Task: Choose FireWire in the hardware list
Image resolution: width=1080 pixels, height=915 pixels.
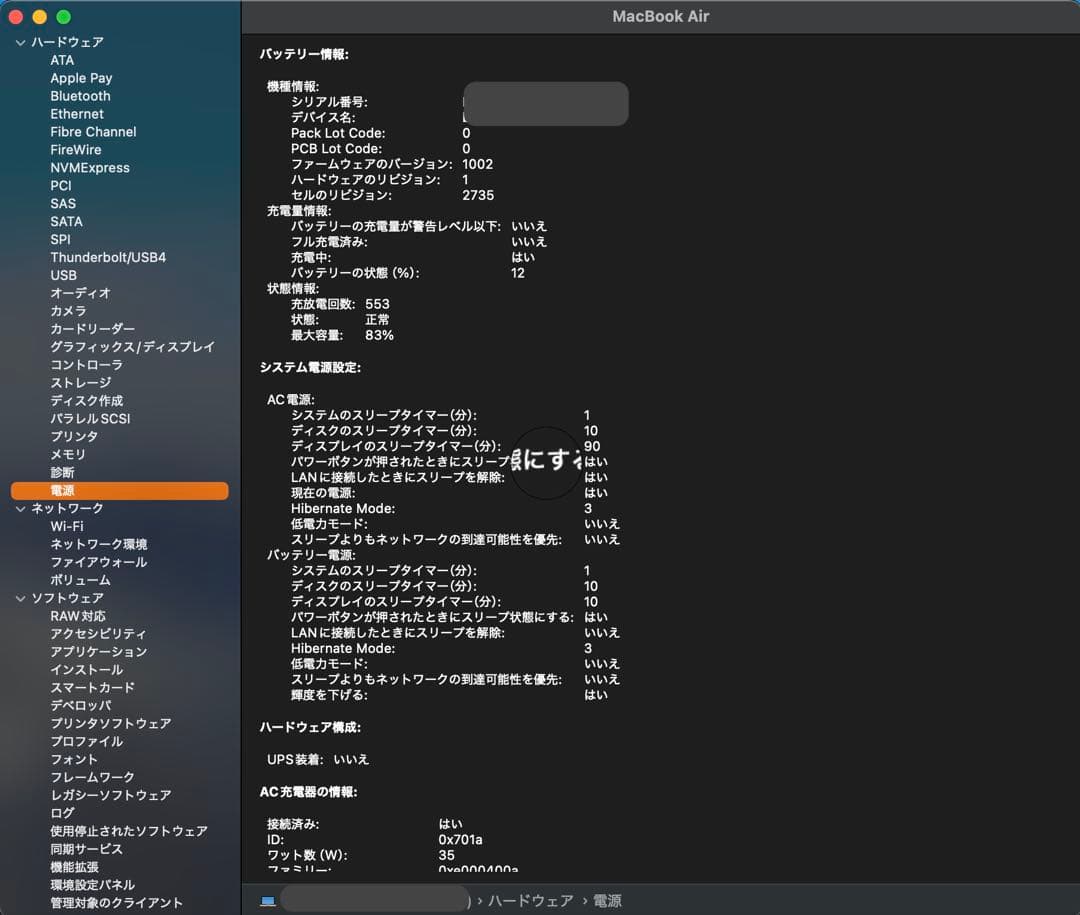Action: pos(76,150)
